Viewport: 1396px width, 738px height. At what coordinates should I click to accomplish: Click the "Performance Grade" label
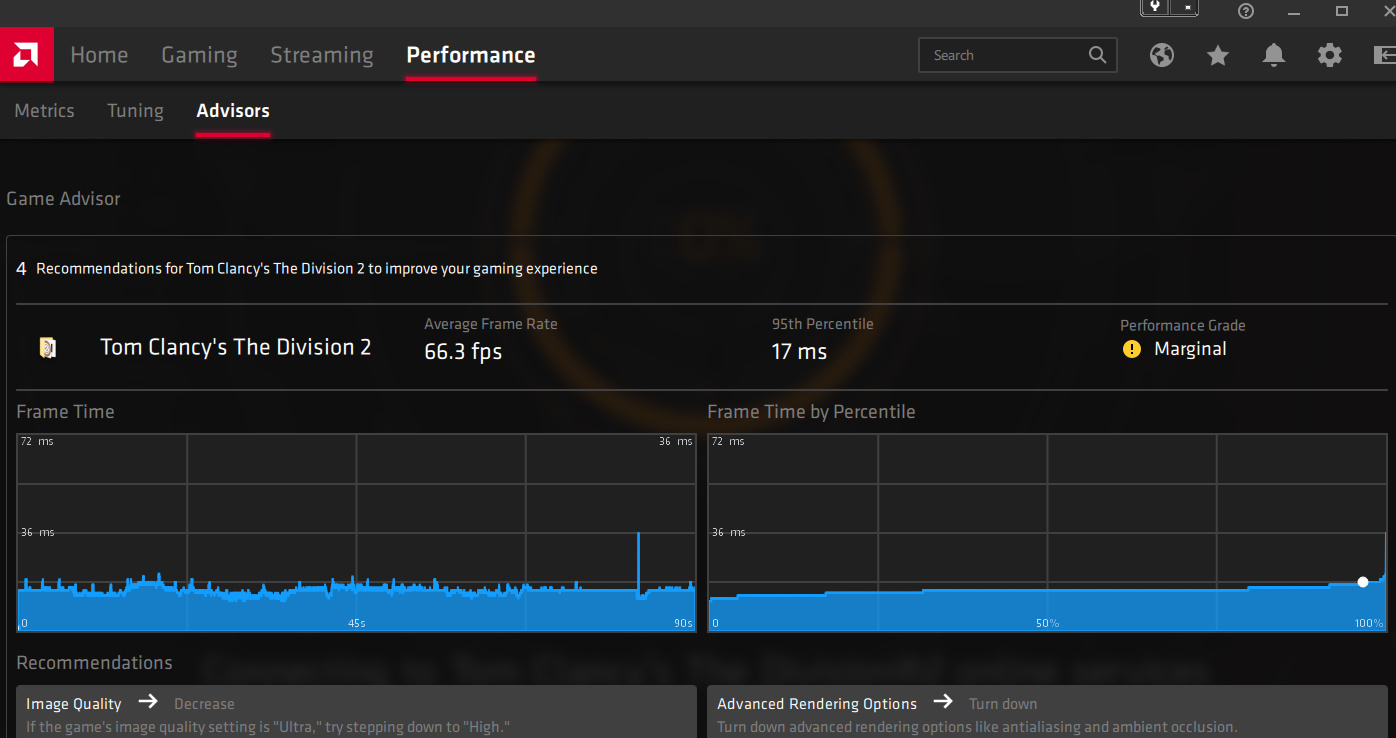coord(1183,325)
